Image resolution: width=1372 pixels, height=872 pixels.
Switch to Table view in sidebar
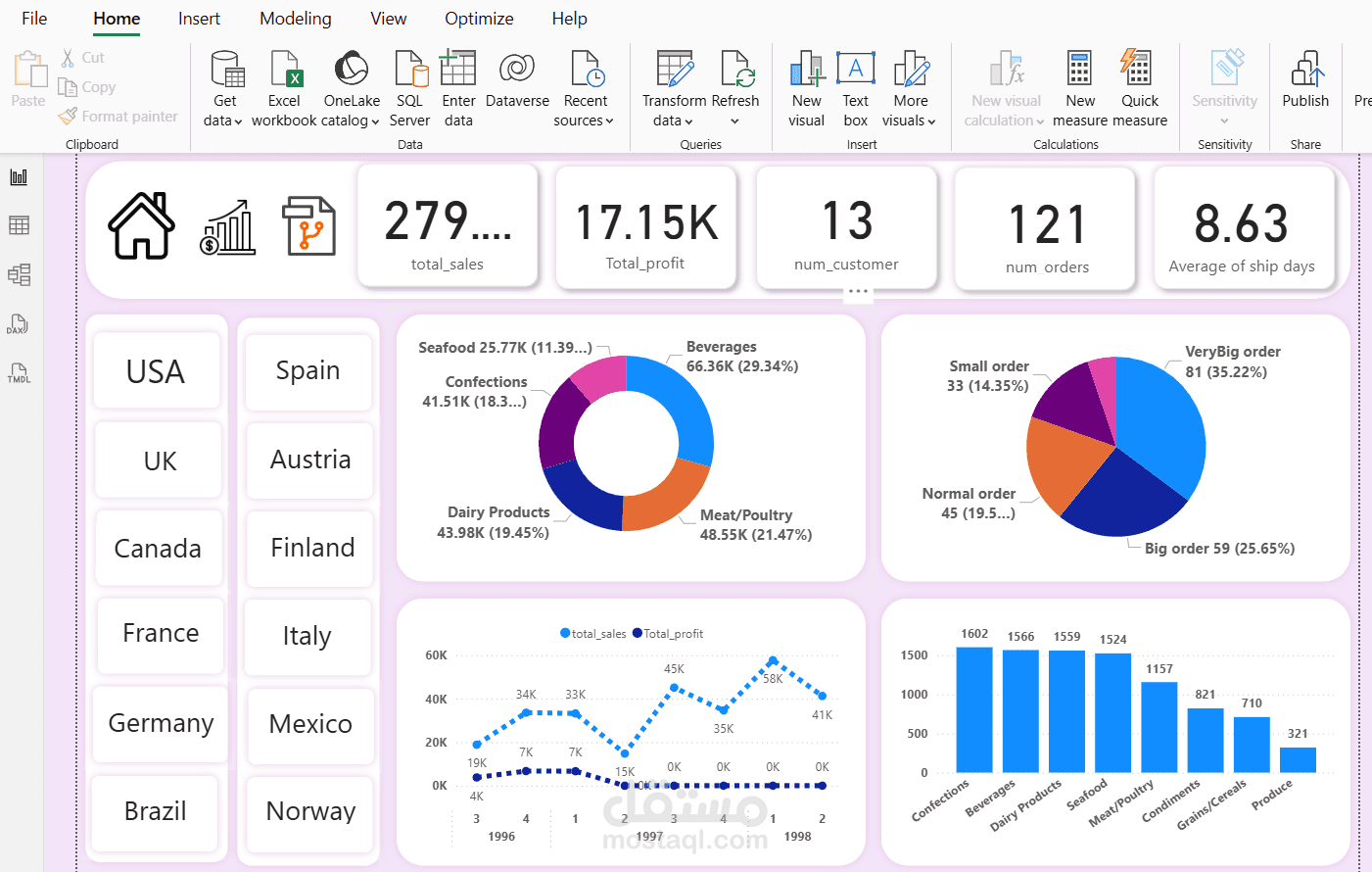(19, 225)
